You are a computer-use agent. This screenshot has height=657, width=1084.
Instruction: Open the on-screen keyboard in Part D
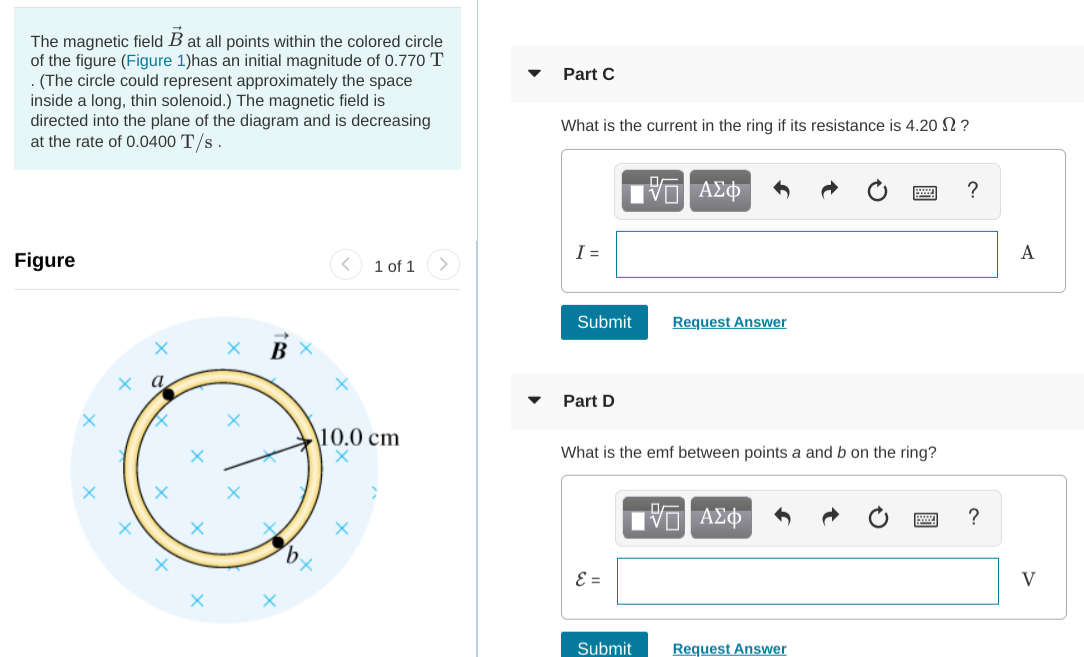pyautogui.click(x=926, y=518)
